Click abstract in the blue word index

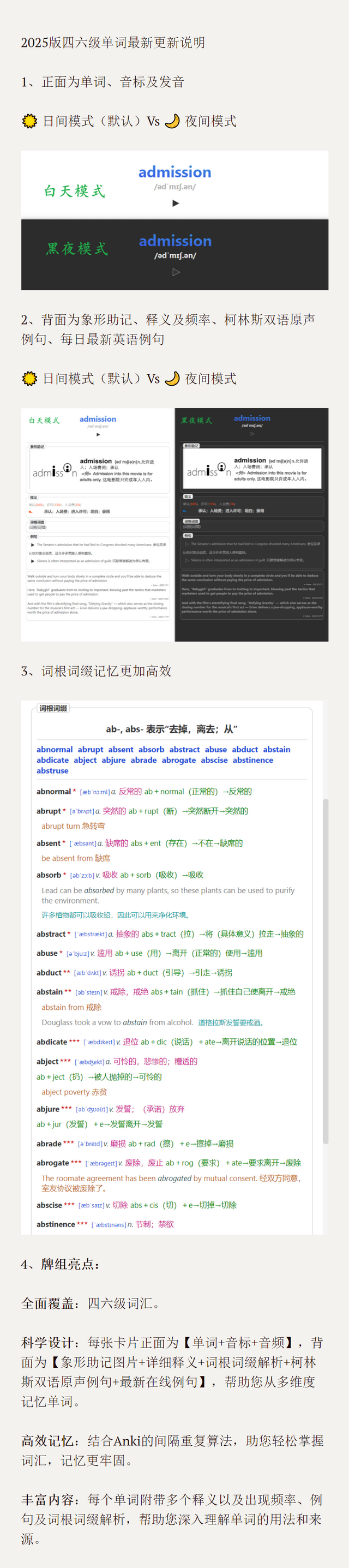[185, 749]
